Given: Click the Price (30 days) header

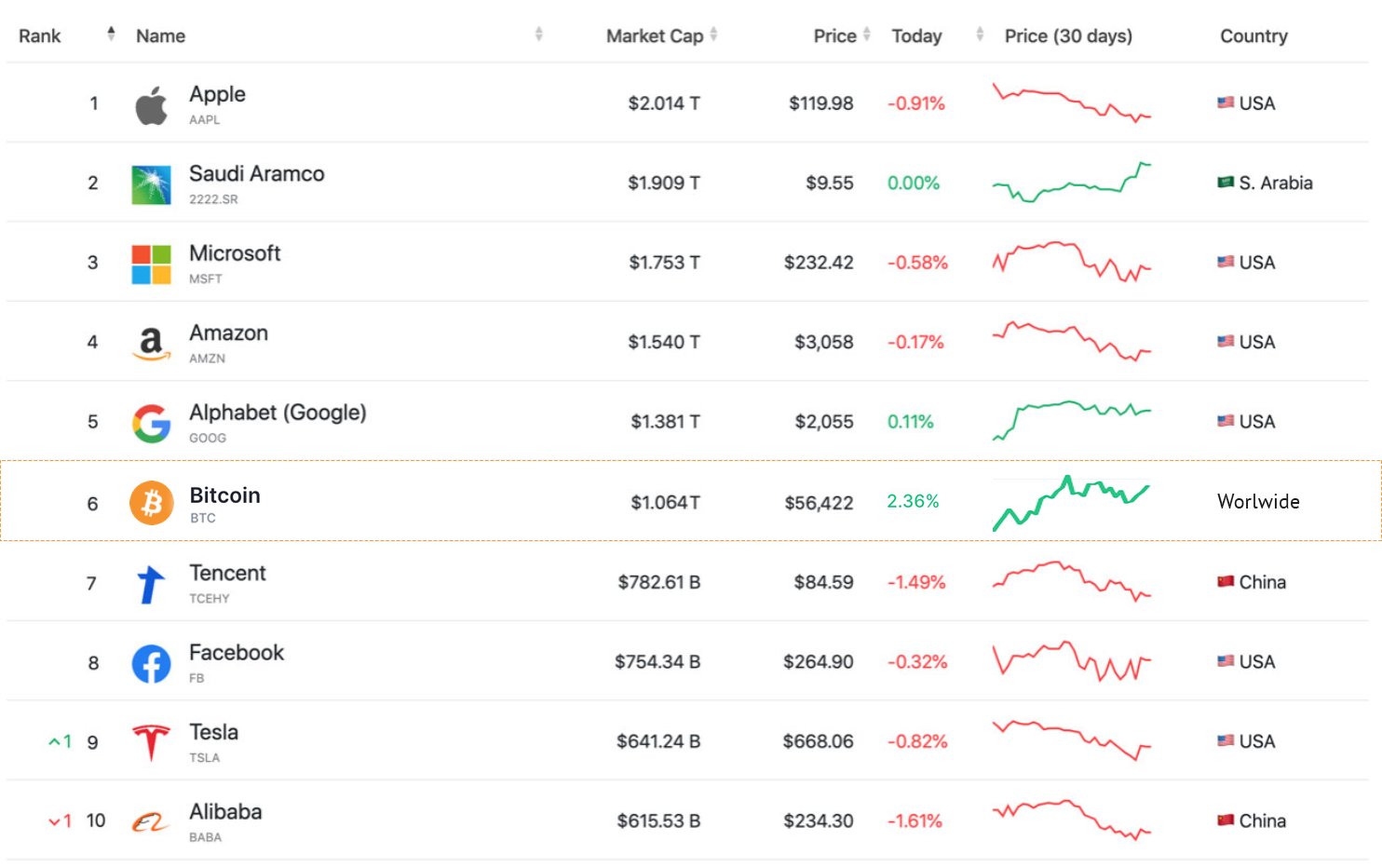Looking at the screenshot, I should 1068,35.
